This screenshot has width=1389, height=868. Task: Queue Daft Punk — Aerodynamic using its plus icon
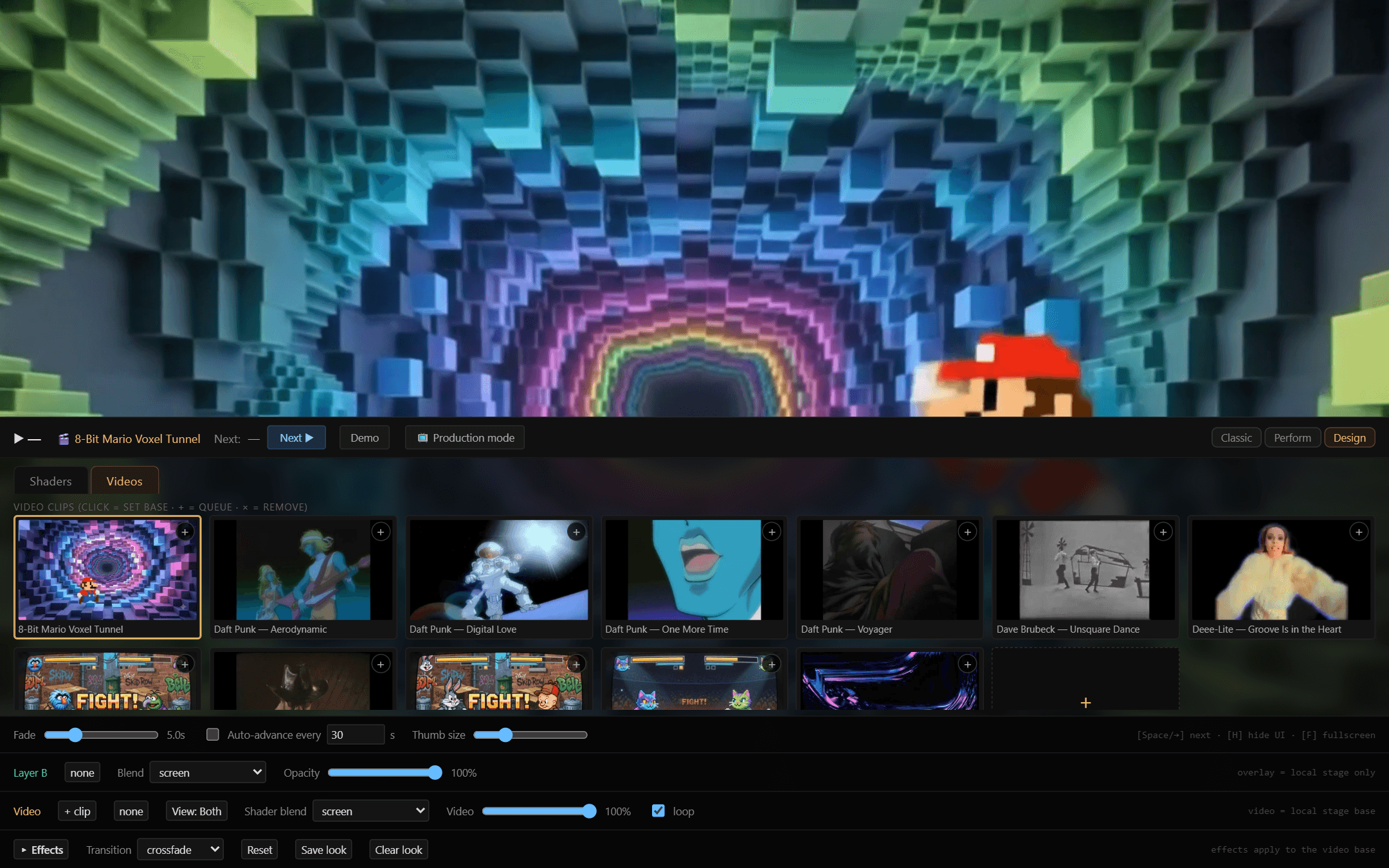[381, 532]
